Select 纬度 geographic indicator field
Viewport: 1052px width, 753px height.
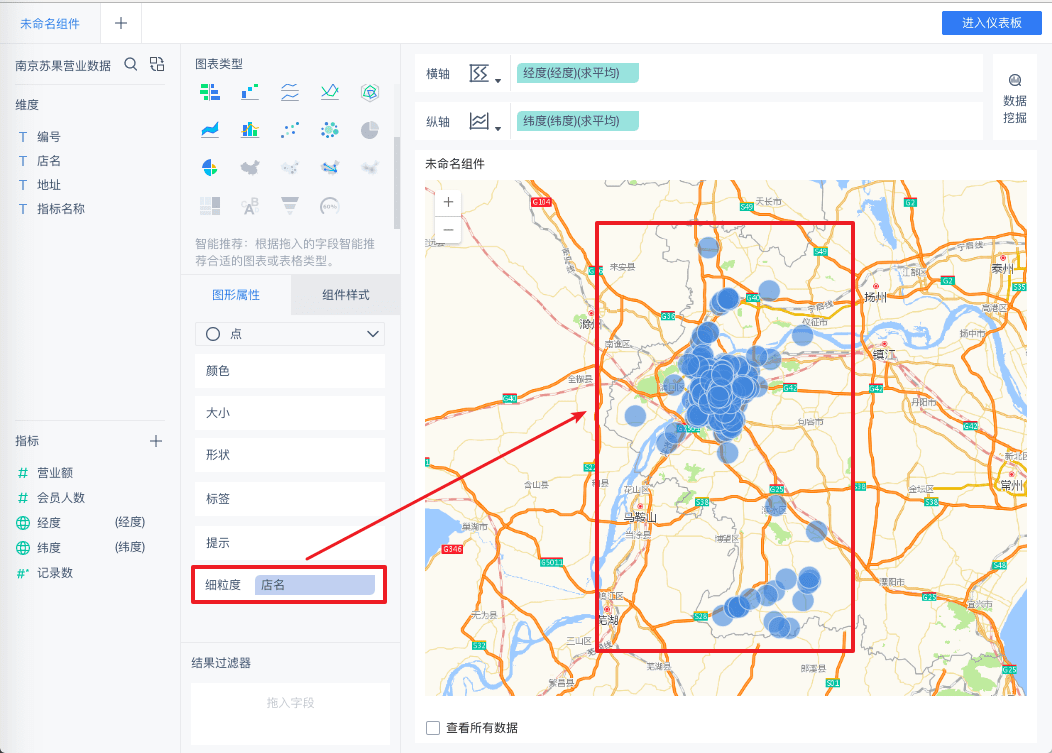click(48, 548)
